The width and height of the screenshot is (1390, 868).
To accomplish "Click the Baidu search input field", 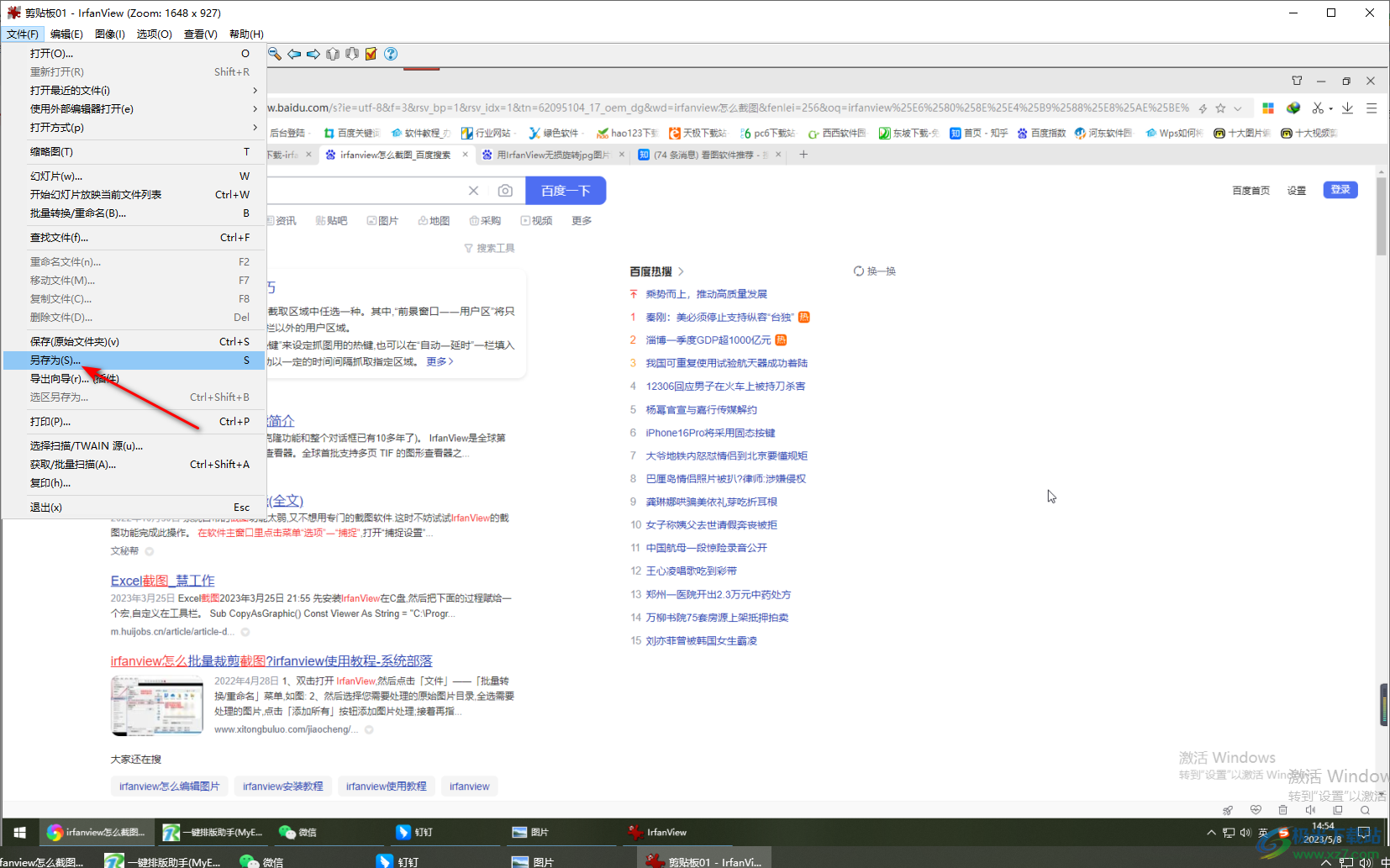I will [x=366, y=191].
